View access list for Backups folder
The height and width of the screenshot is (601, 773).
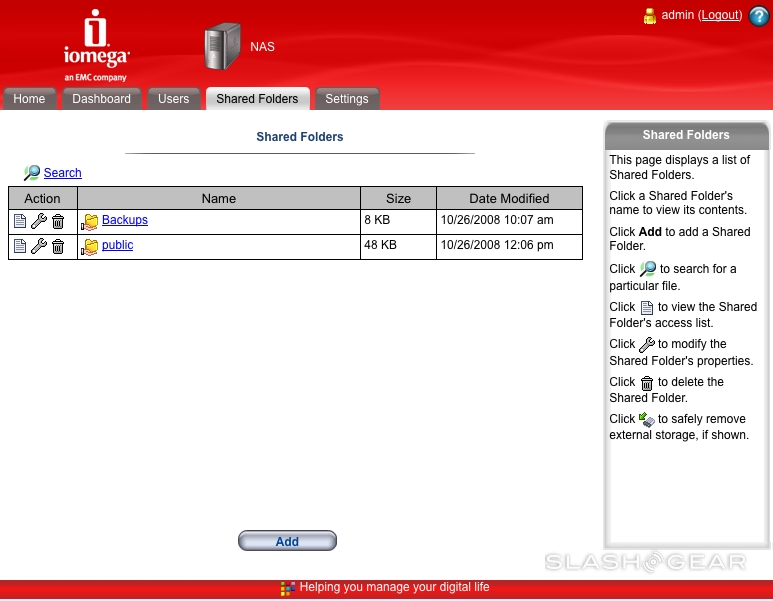tap(20, 221)
